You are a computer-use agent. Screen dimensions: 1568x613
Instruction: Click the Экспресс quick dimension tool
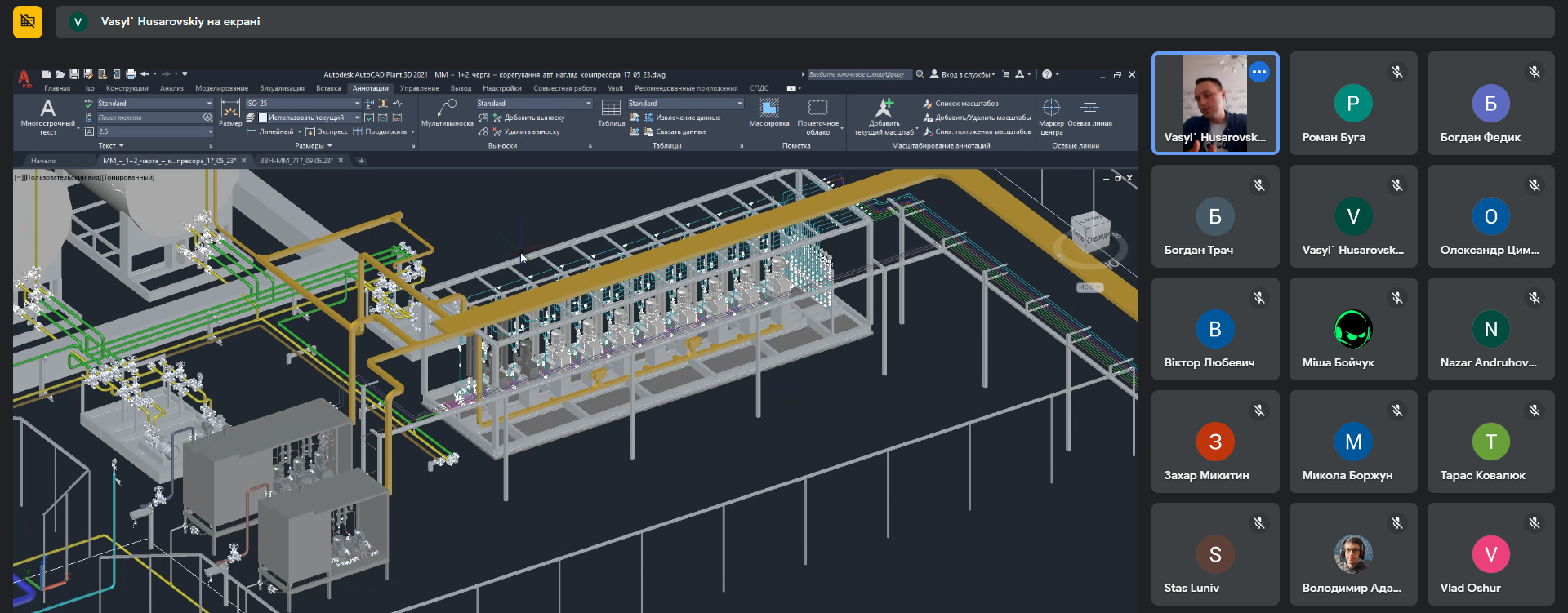[326, 131]
